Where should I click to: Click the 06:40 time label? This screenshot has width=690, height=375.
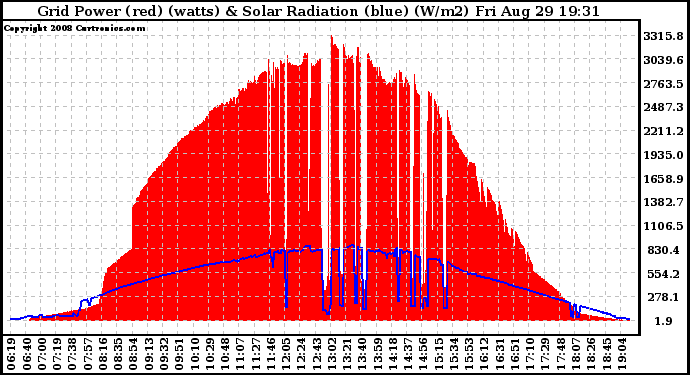26,354
